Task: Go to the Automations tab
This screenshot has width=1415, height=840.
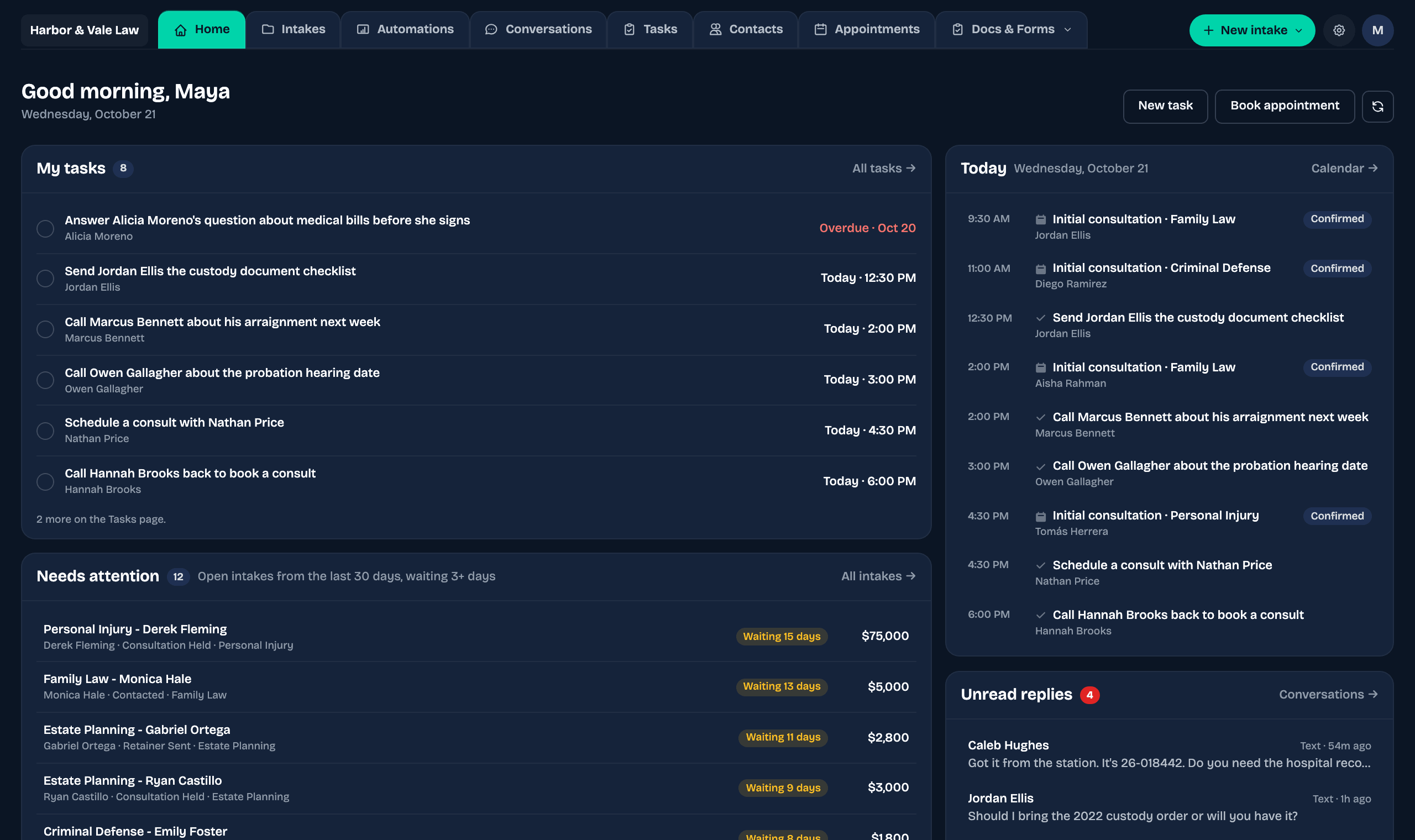Action: click(405, 29)
